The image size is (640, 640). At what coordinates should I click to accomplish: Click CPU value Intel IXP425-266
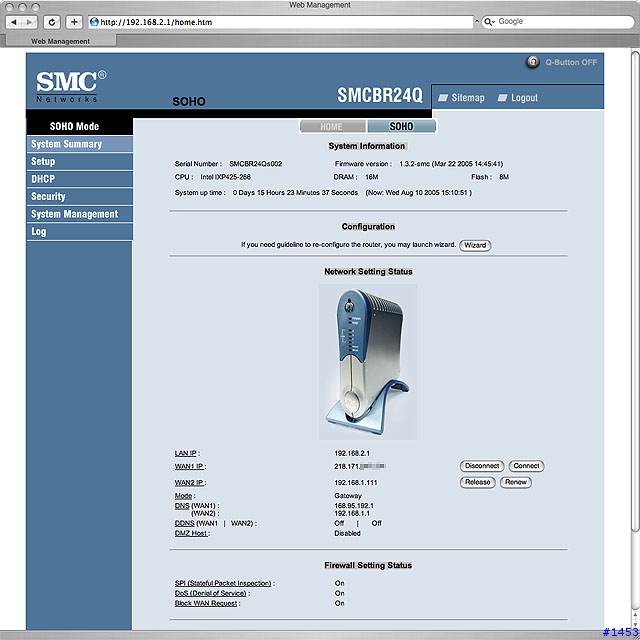[x=225, y=177]
